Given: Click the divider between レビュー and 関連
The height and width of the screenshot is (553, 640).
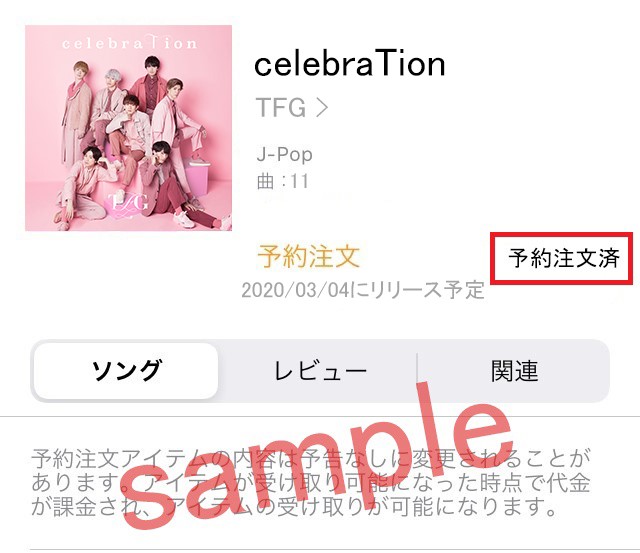Looking at the screenshot, I should (x=417, y=371).
